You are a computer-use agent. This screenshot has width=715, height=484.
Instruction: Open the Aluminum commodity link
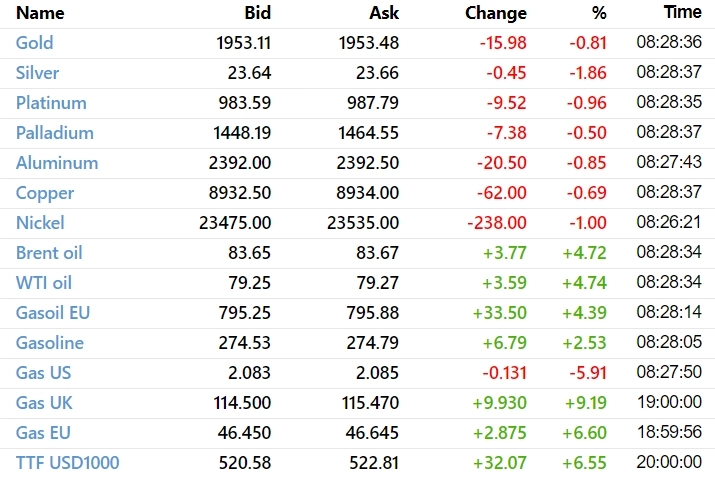[x=57, y=163]
